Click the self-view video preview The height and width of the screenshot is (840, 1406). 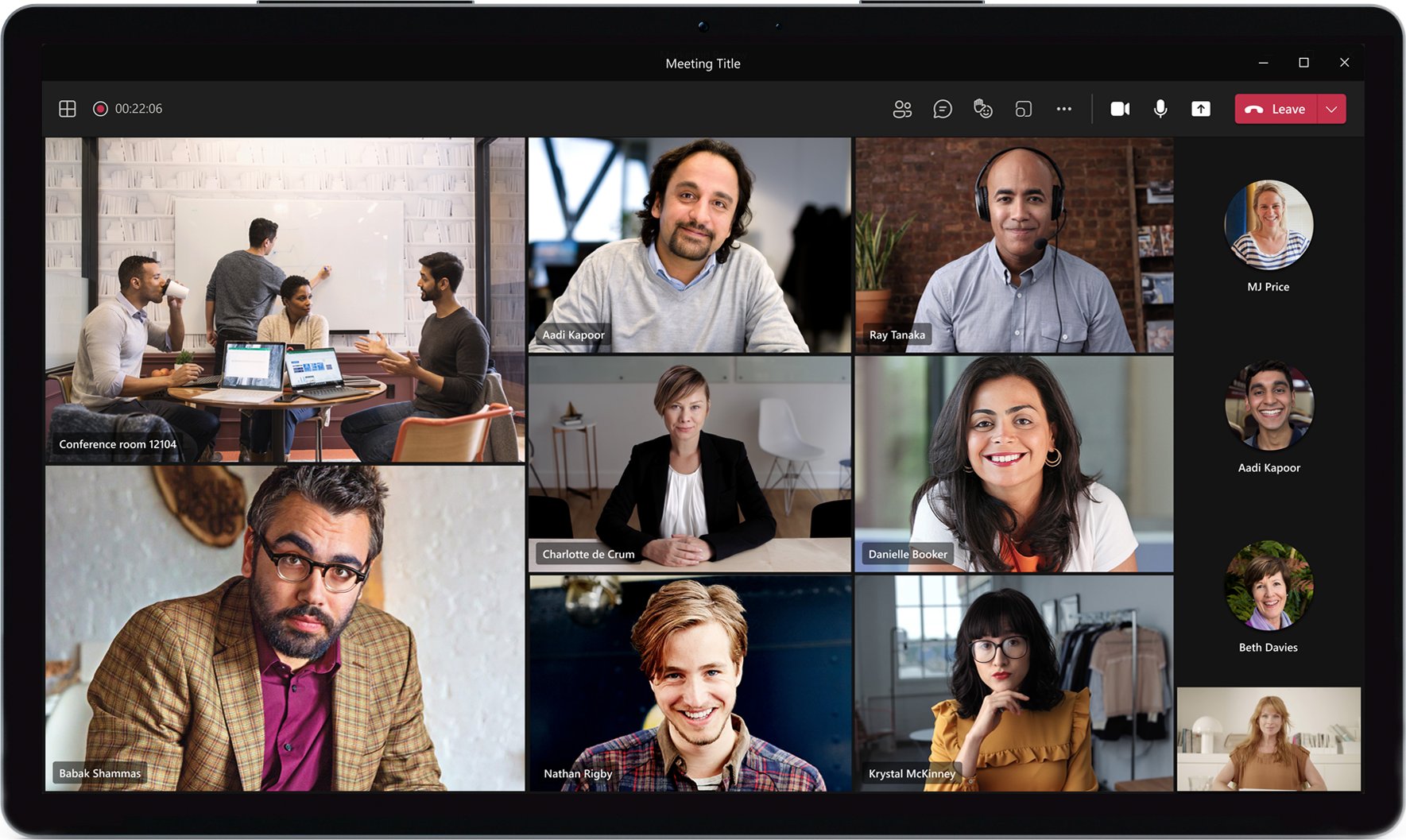(x=1268, y=738)
